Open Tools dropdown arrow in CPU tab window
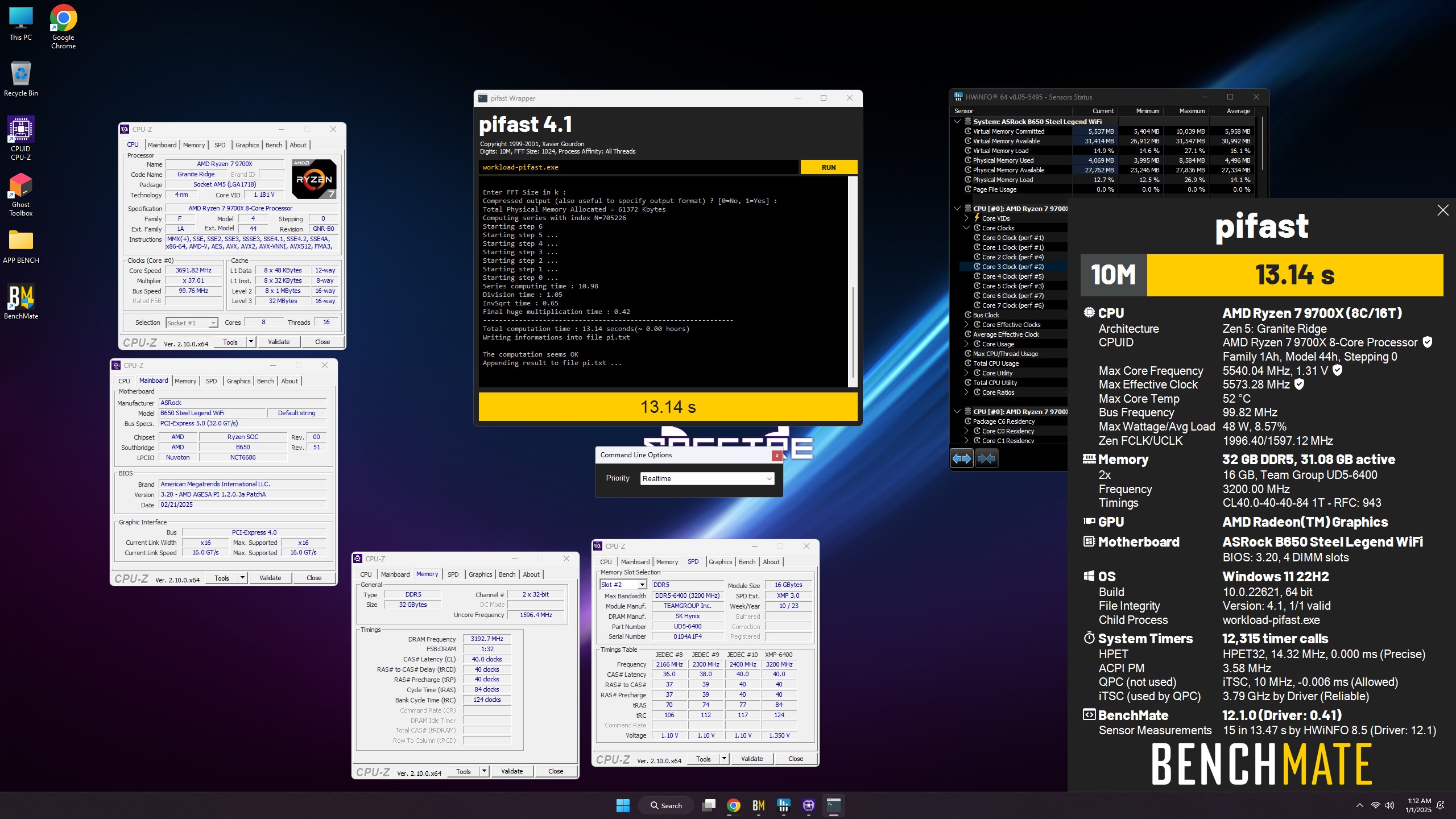Screen dimensions: 1456x819 click(x=251, y=342)
